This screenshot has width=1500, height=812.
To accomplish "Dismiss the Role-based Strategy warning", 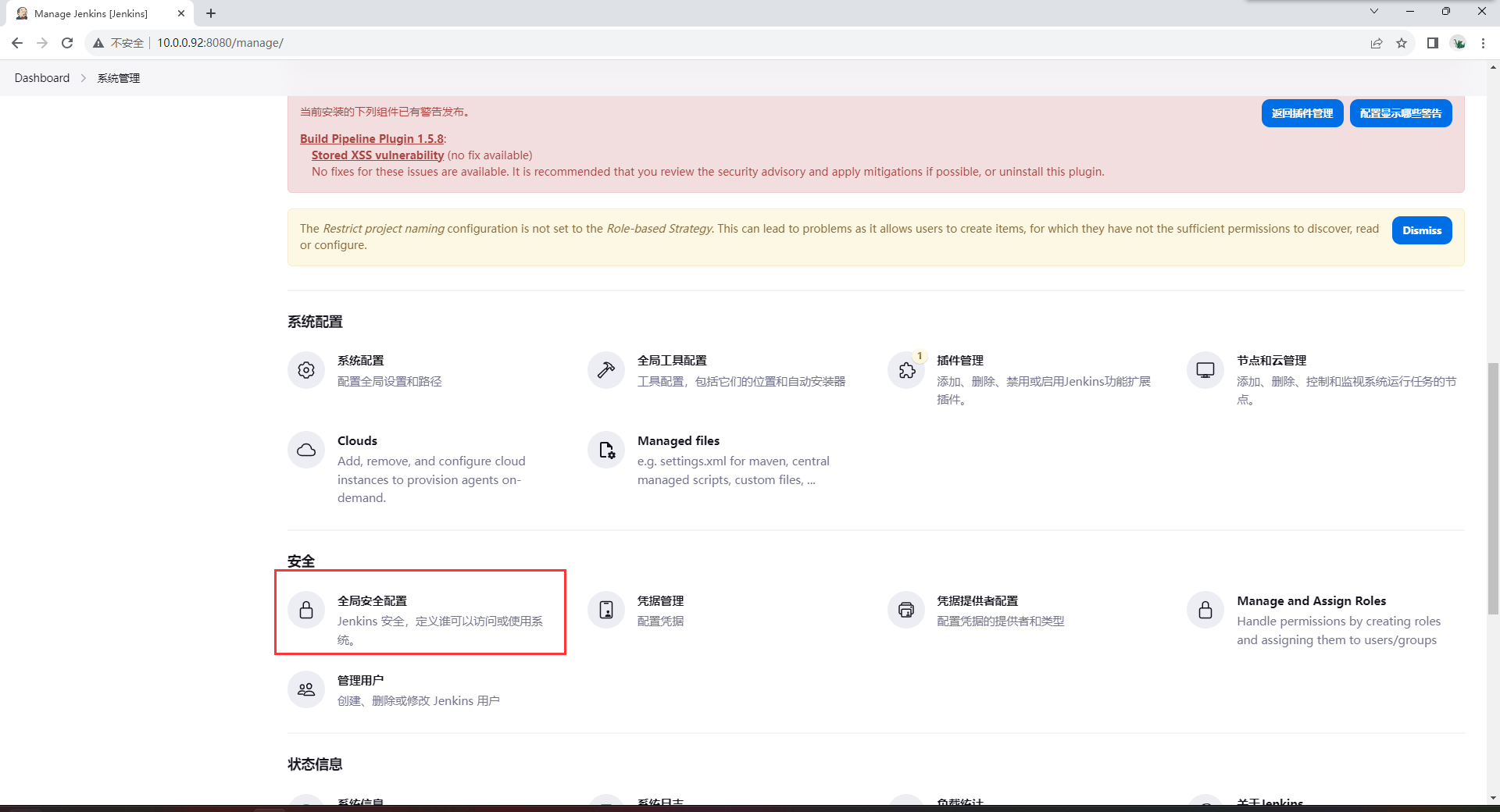I will [x=1421, y=230].
